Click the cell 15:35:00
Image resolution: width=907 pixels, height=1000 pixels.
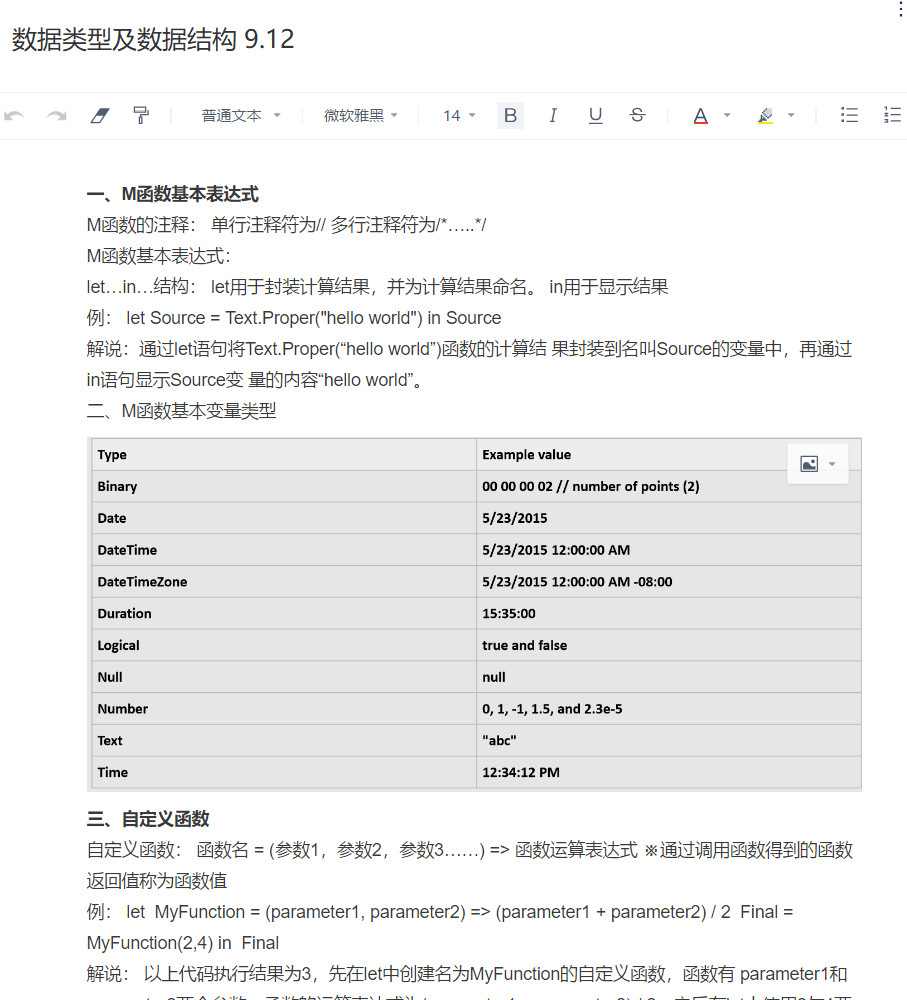point(668,614)
